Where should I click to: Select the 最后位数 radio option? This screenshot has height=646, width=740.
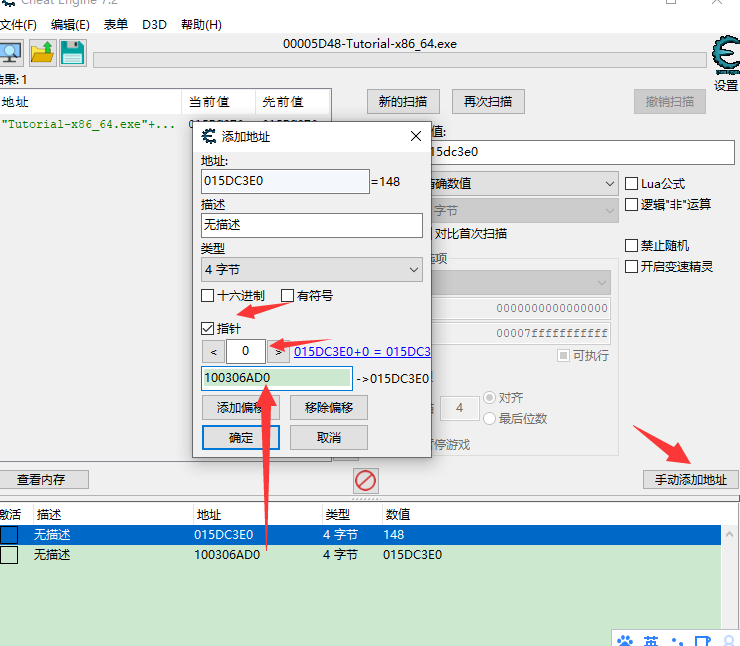click(x=489, y=418)
